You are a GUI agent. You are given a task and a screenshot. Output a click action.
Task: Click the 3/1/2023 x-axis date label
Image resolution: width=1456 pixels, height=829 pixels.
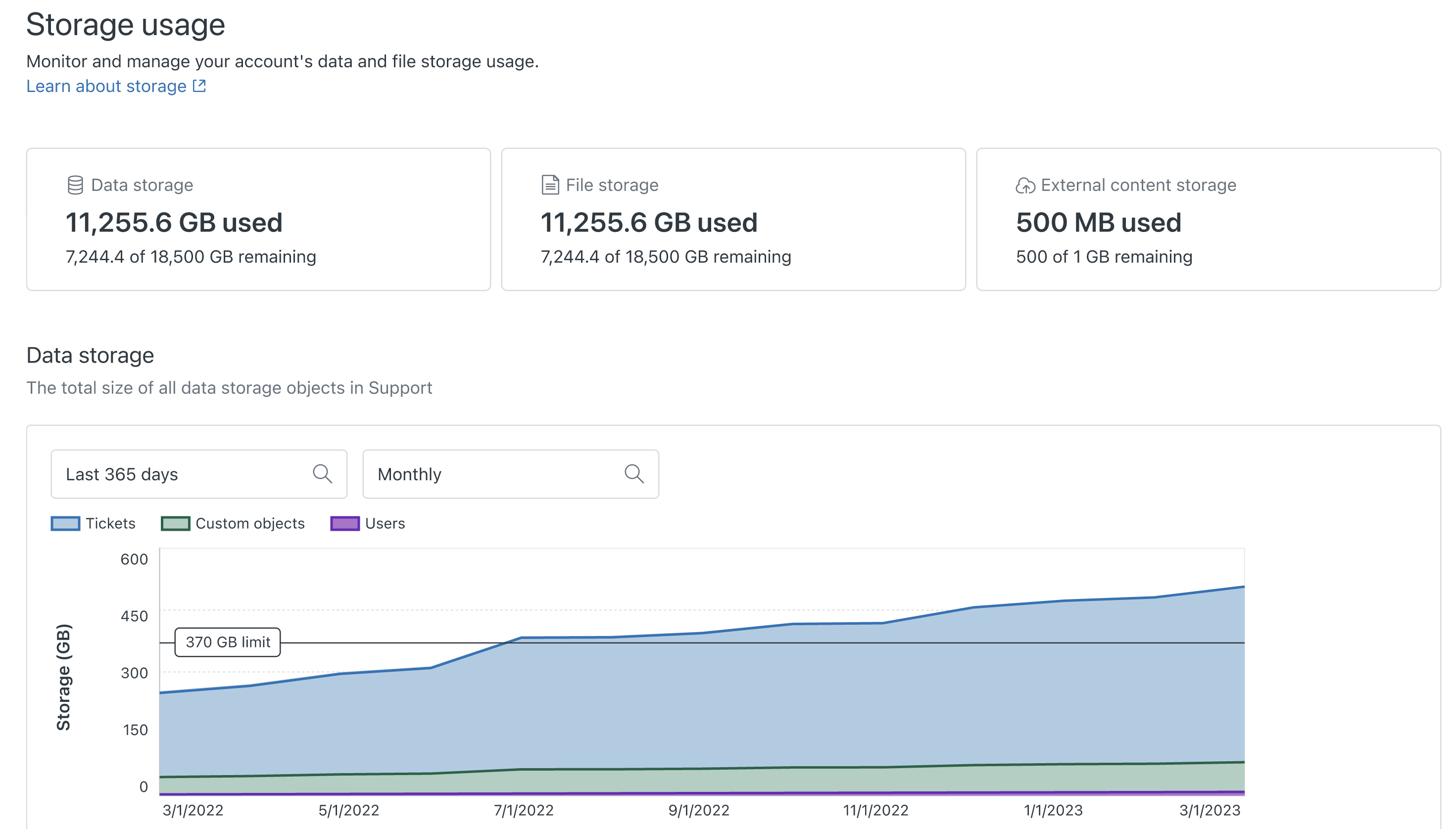tap(1210, 810)
